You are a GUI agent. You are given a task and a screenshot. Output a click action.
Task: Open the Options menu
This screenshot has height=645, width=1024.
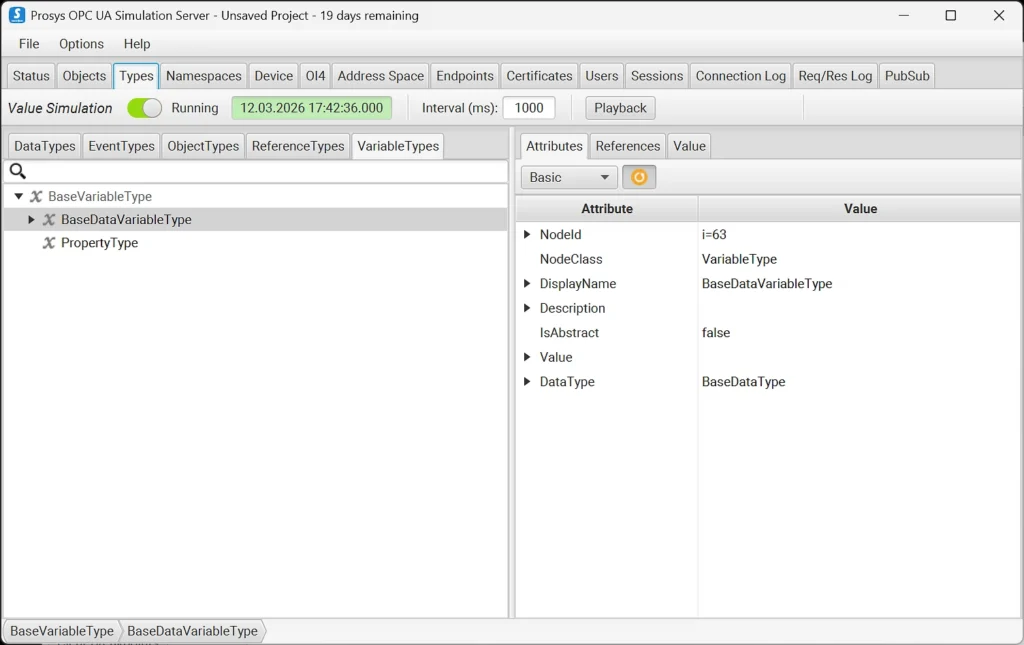click(x=81, y=44)
